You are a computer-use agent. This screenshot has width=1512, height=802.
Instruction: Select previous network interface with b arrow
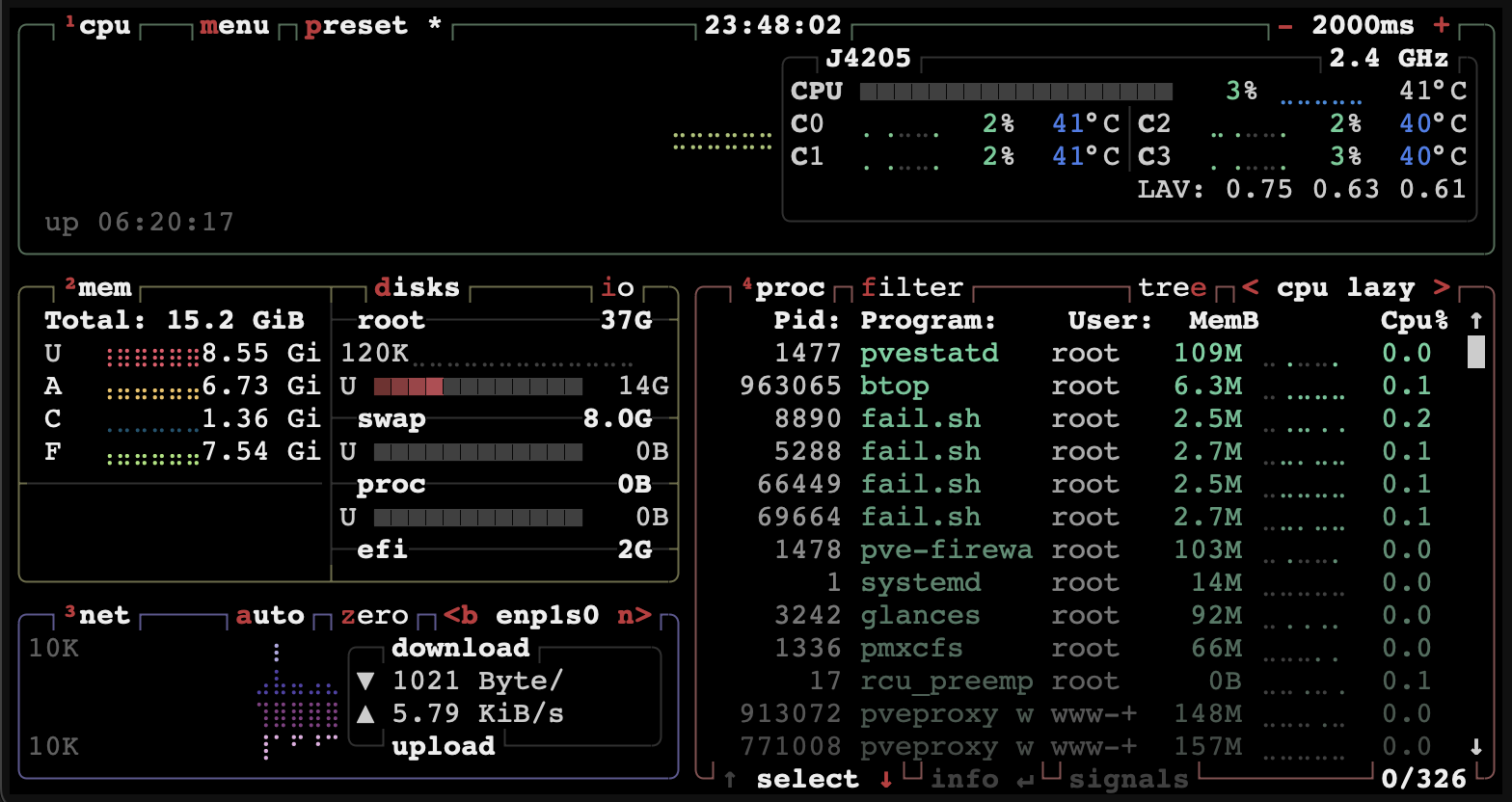pos(461,616)
